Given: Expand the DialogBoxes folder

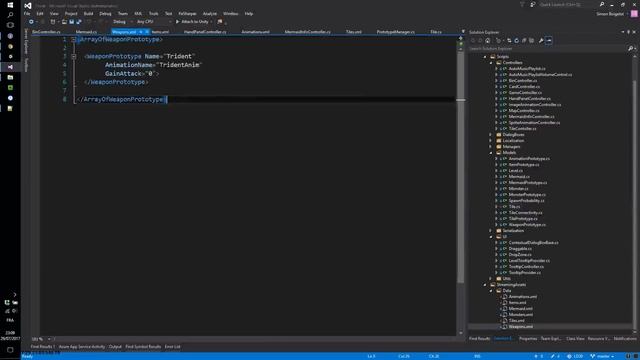Looking at the screenshot, I should pos(491,135).
